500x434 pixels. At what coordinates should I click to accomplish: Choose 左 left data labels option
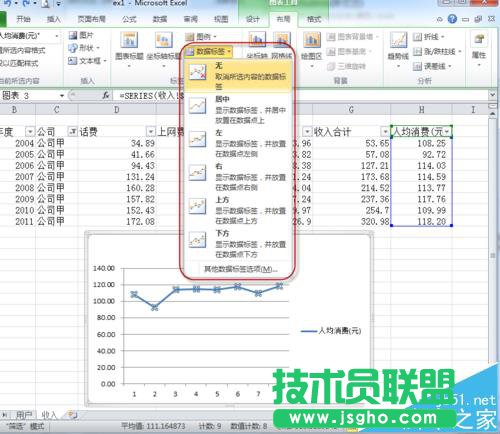click(238, 143)
